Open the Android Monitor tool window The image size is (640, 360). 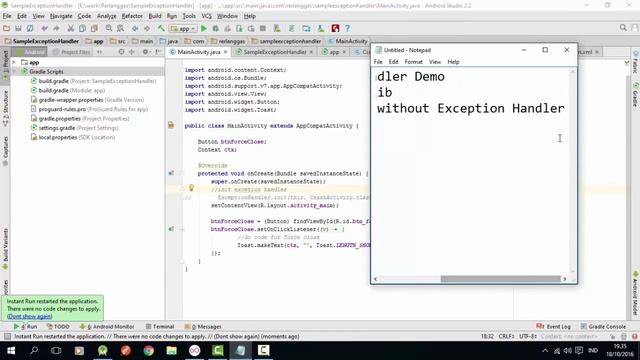point(107,327)
